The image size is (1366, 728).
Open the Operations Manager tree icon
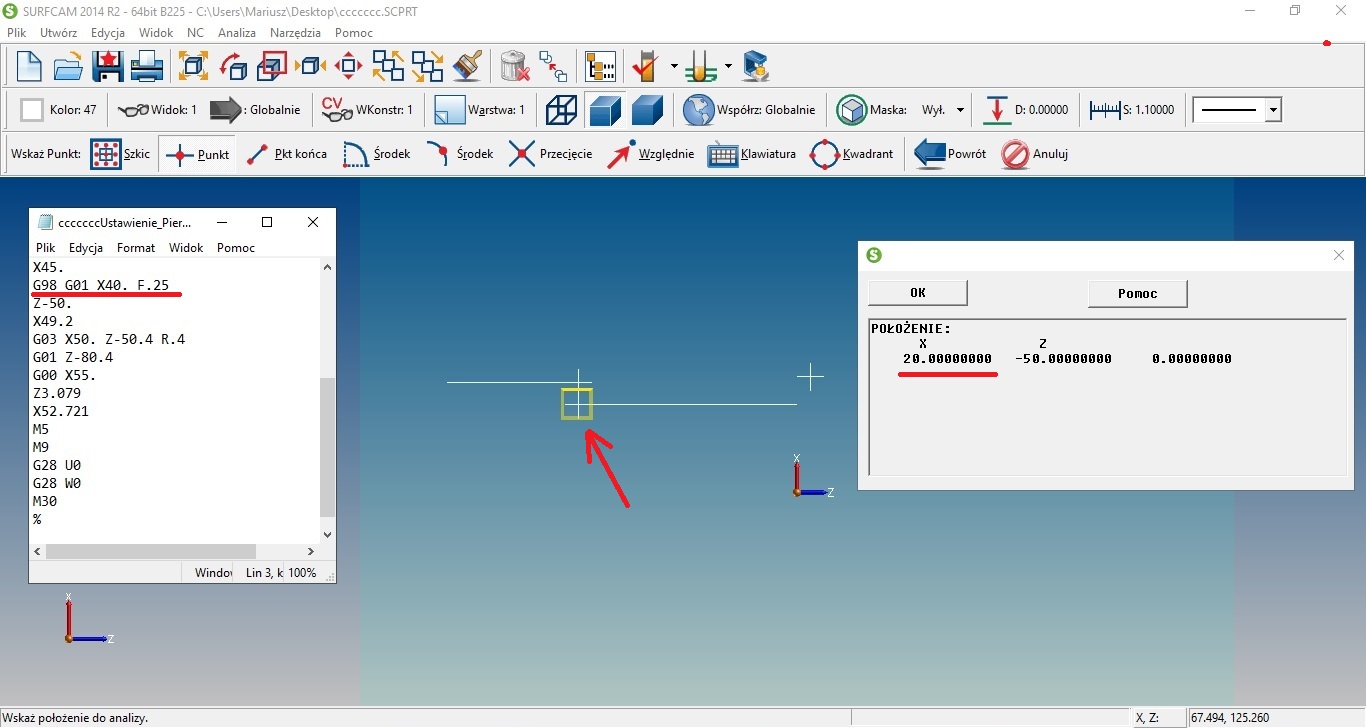[600, 67]
